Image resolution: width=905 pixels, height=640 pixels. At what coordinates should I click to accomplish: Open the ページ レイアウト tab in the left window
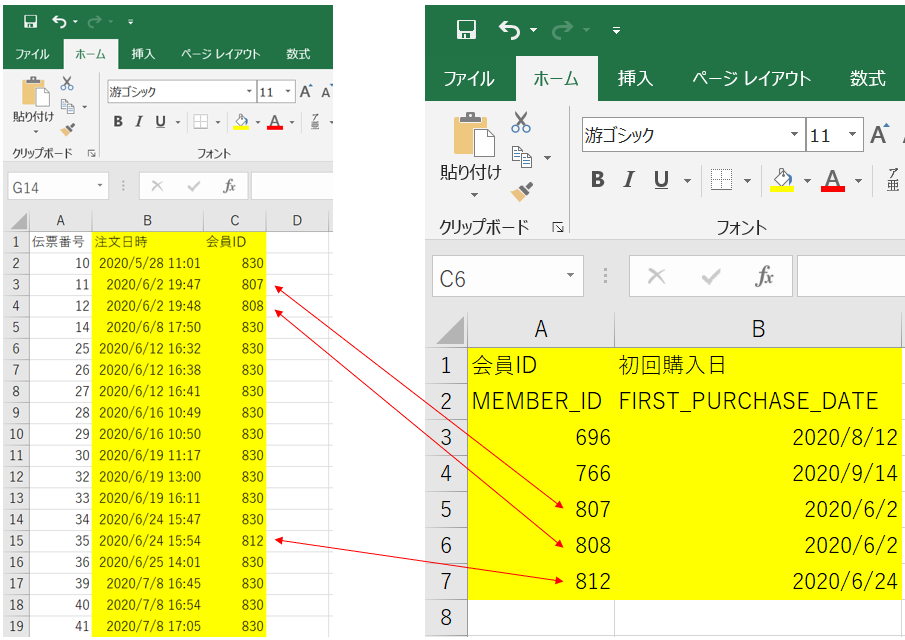220,54
